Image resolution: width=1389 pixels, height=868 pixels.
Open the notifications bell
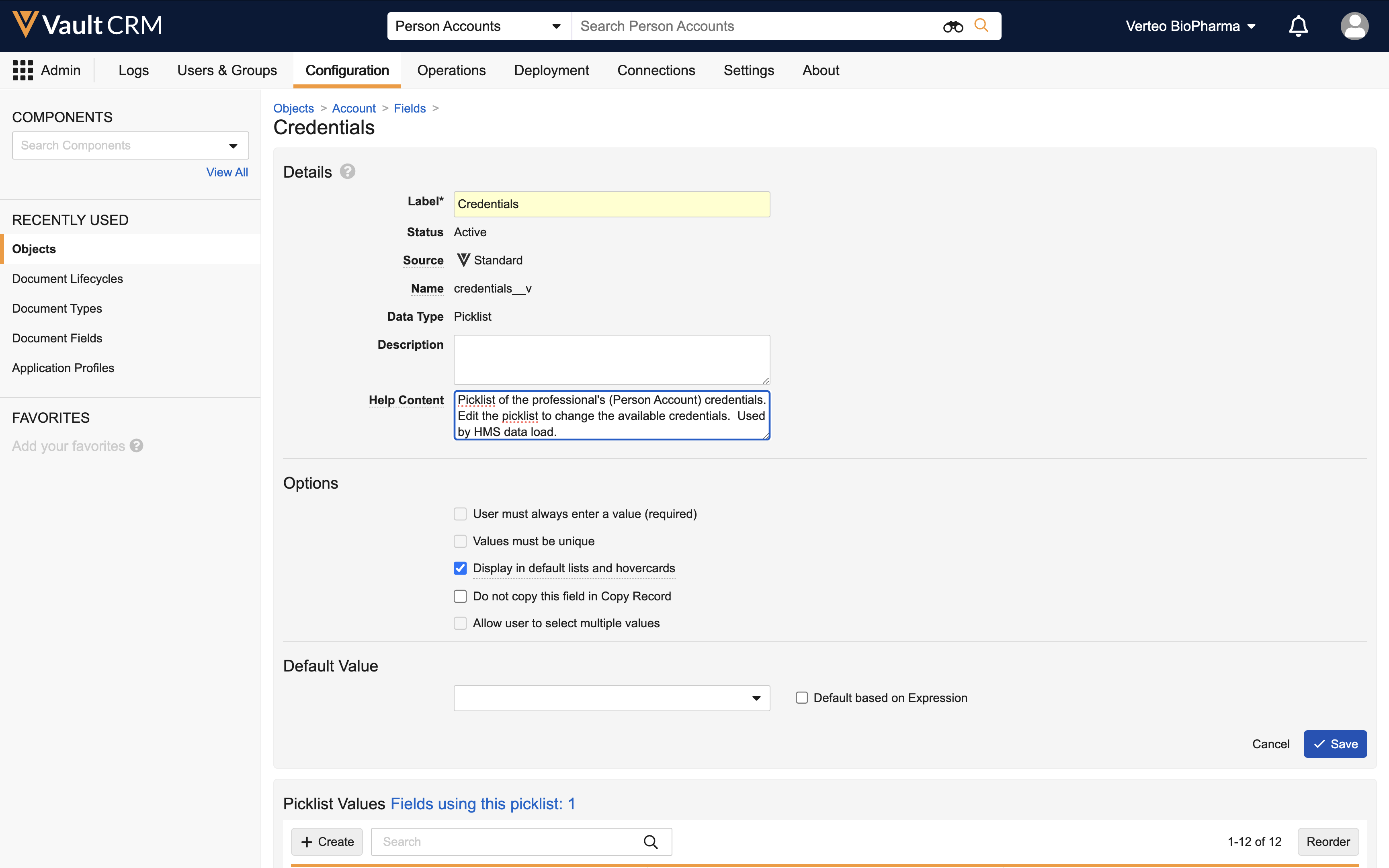(1298, 27)
